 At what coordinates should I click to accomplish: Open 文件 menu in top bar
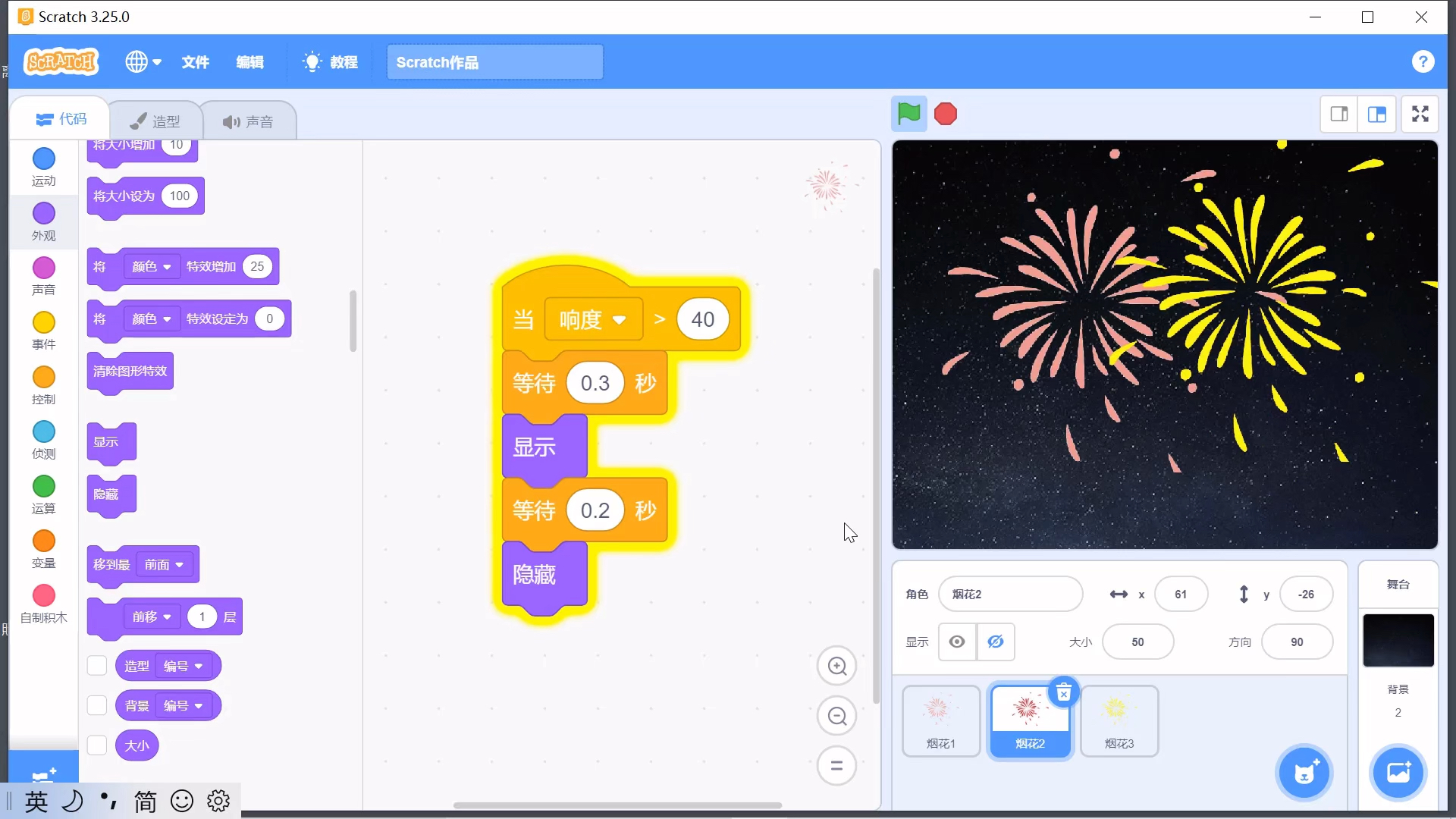click(196, 61)
